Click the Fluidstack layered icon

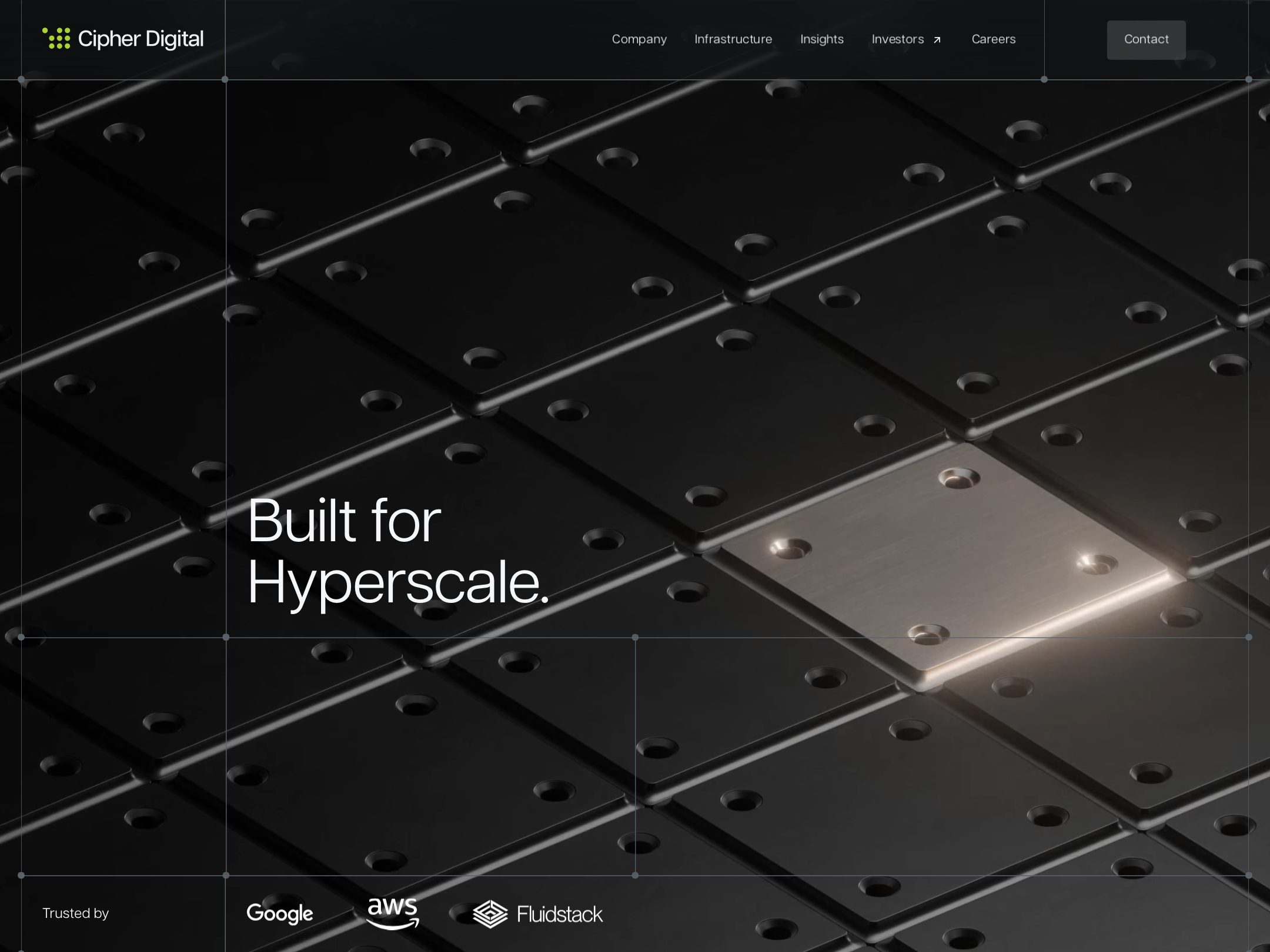pyautogui.click(x=490, y=914)
